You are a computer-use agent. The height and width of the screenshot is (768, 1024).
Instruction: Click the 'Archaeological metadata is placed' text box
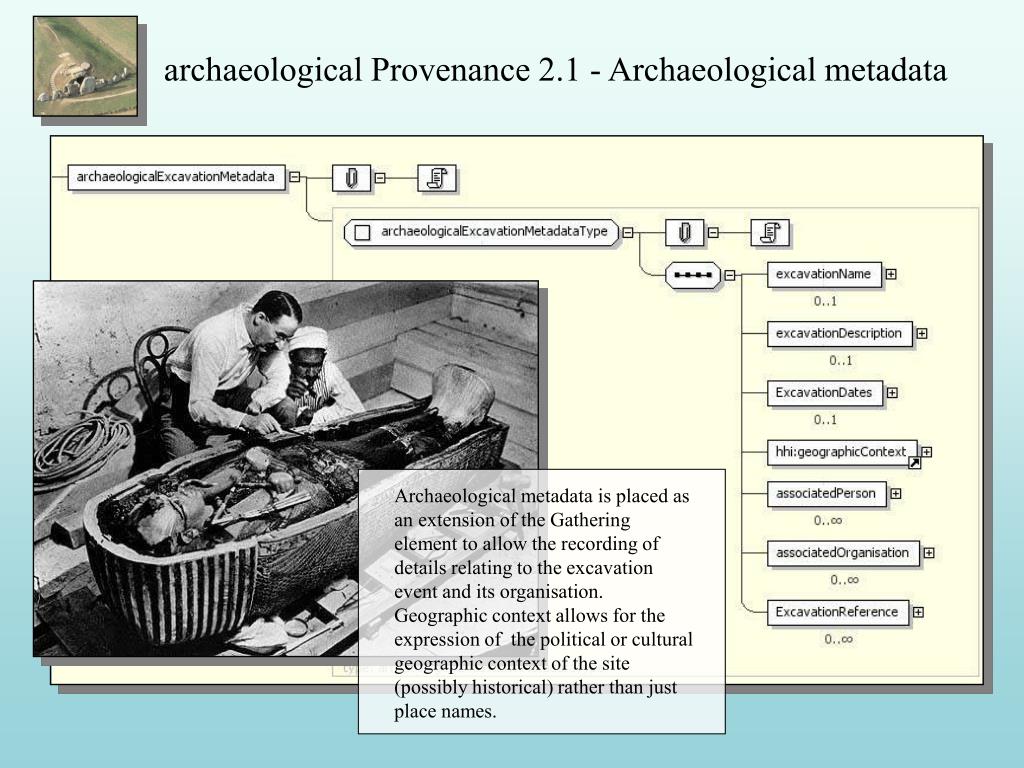coord(541,601)
